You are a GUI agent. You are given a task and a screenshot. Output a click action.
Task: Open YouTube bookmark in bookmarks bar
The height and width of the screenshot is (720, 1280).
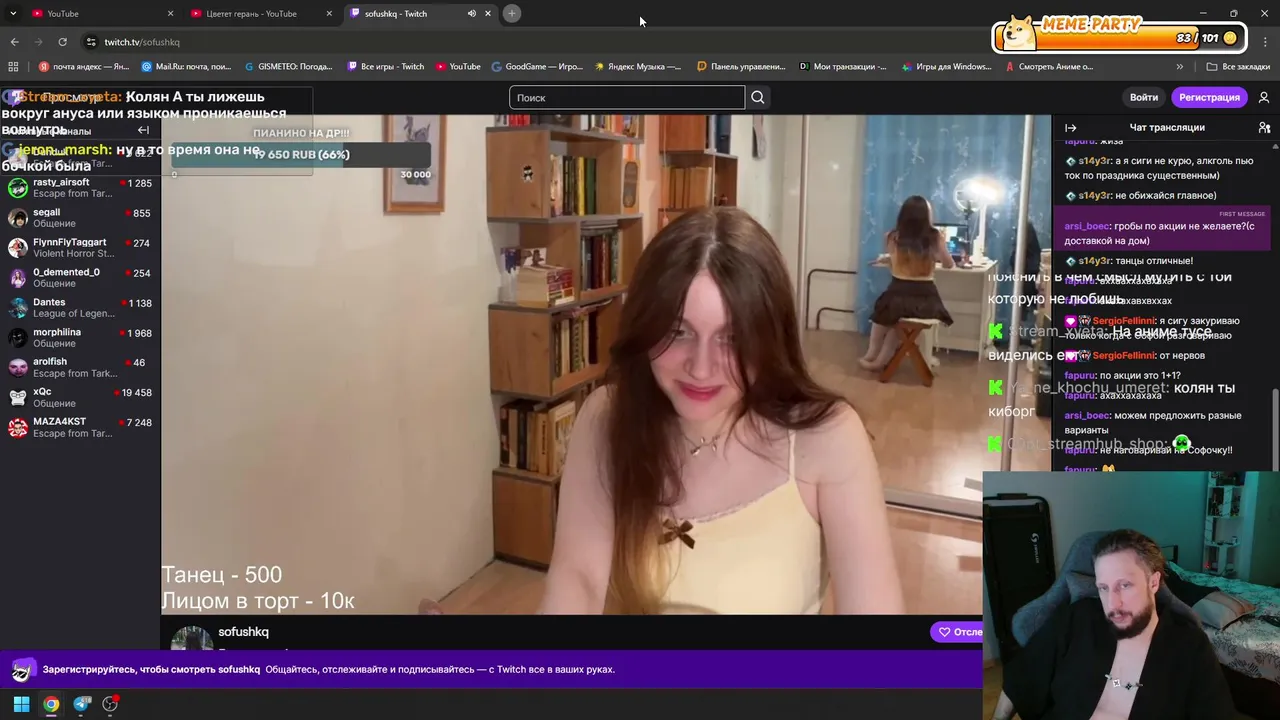coord(458,66)
